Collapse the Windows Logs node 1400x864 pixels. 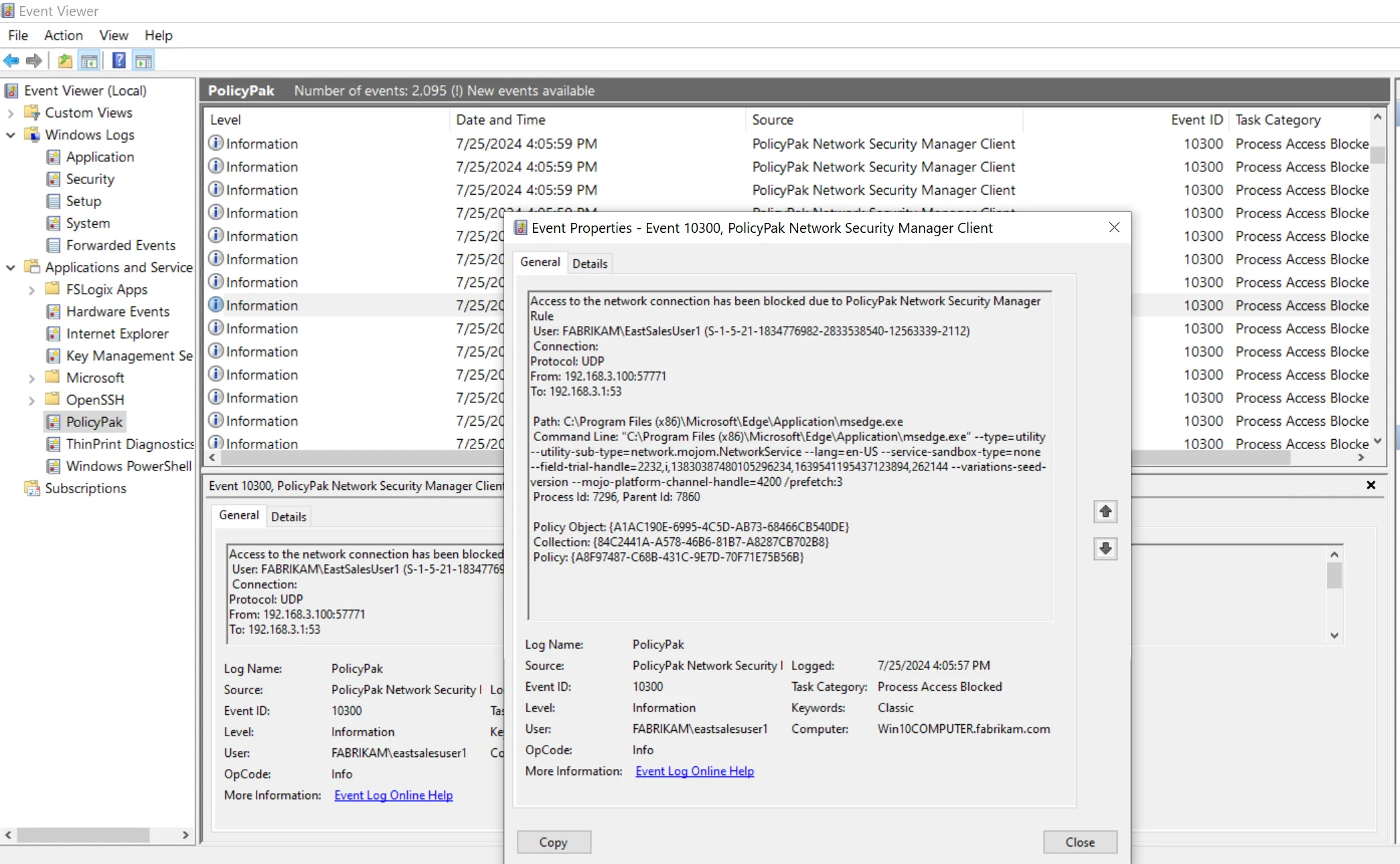tap(11, 135)
